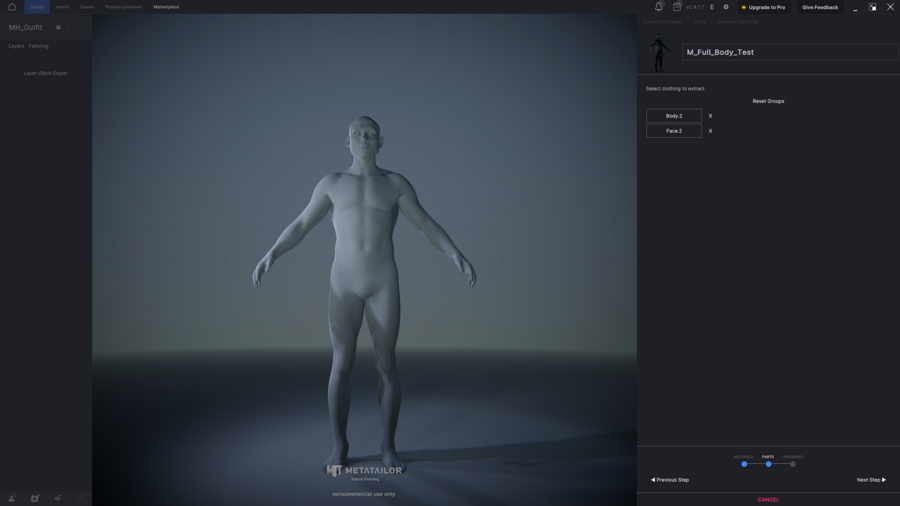Remove the Face.2 group with X
900x506 pixels.
710,131
